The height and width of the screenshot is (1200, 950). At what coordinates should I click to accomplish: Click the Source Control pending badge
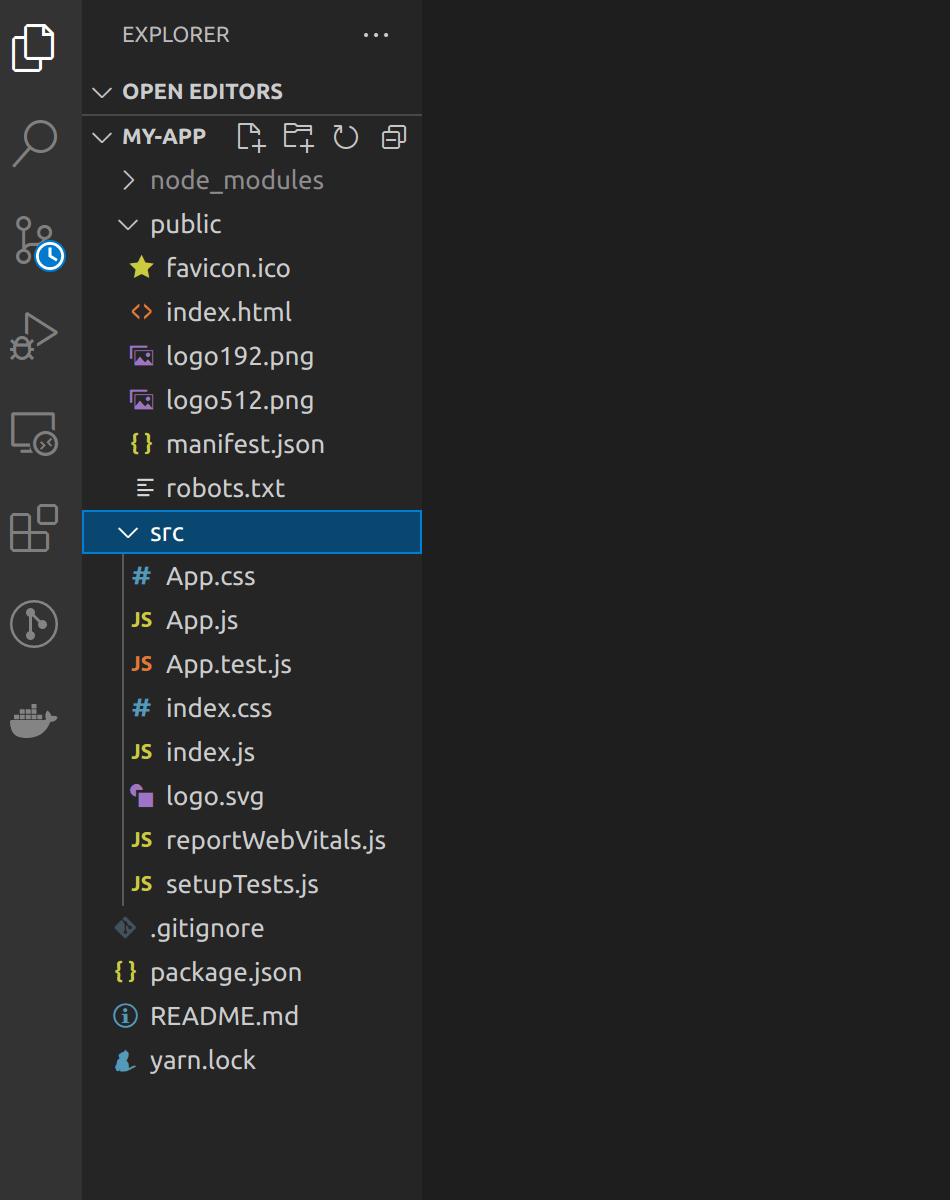(48, 256)
